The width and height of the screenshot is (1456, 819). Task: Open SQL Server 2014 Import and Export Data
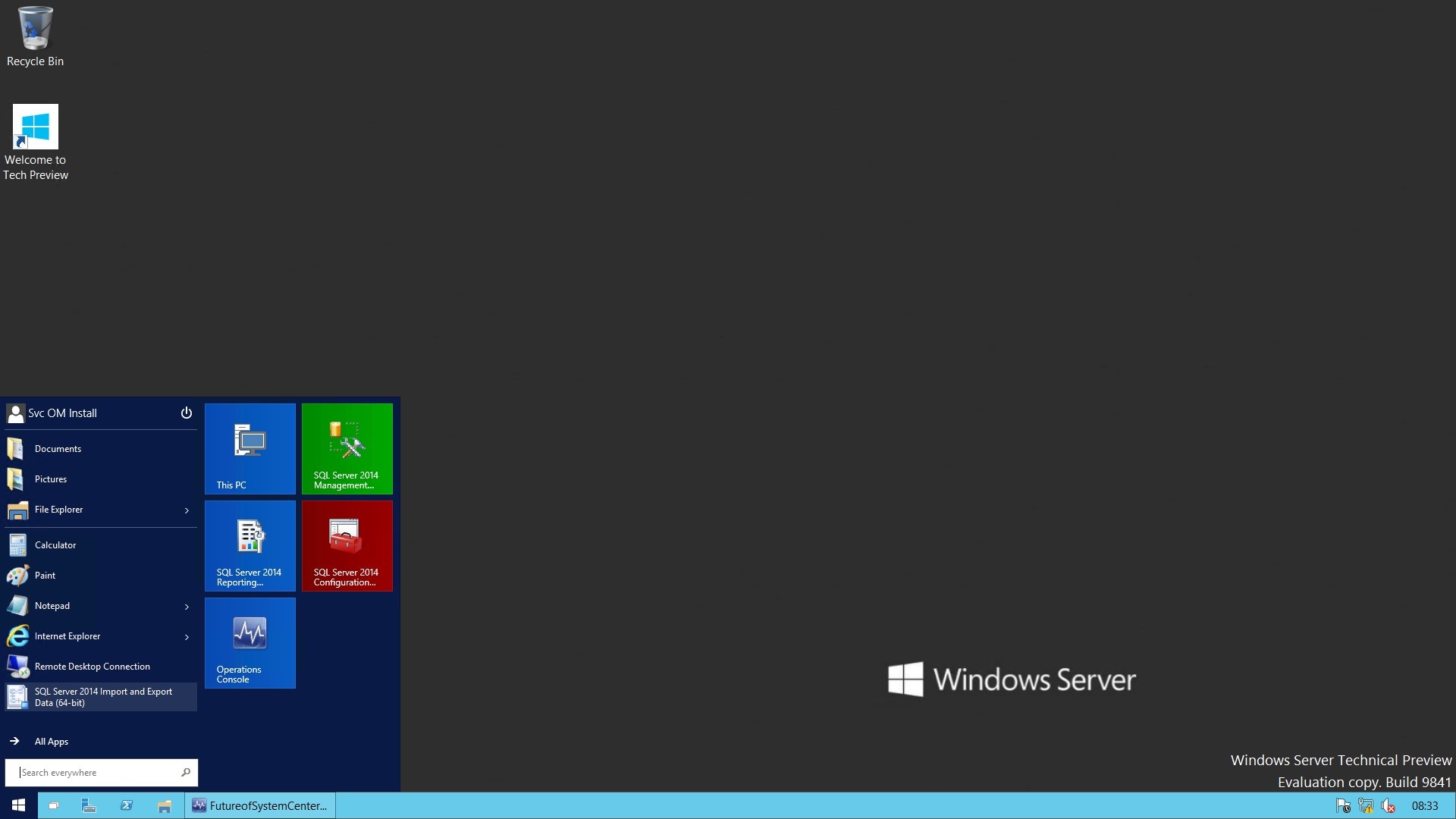tap(101, 697)
